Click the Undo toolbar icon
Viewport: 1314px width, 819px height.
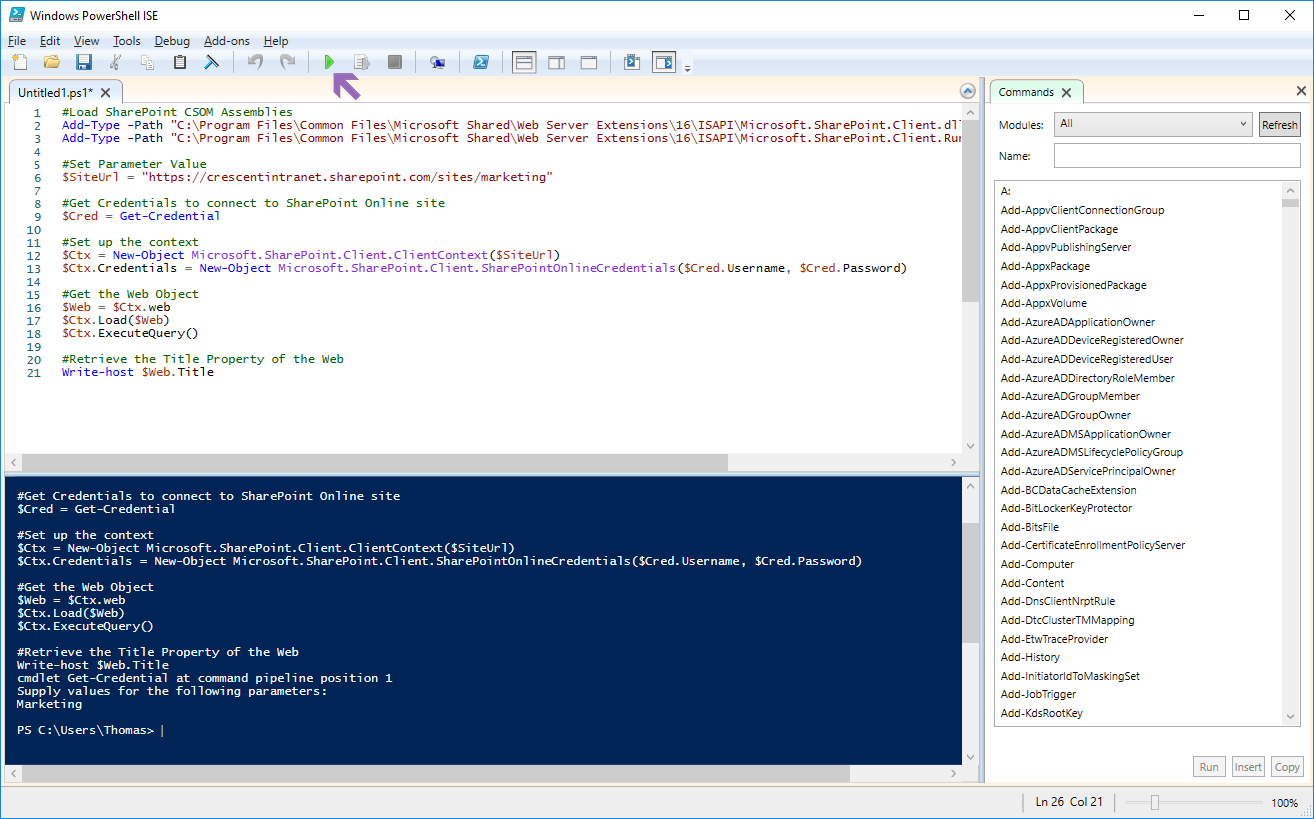[x=254, y=61]
